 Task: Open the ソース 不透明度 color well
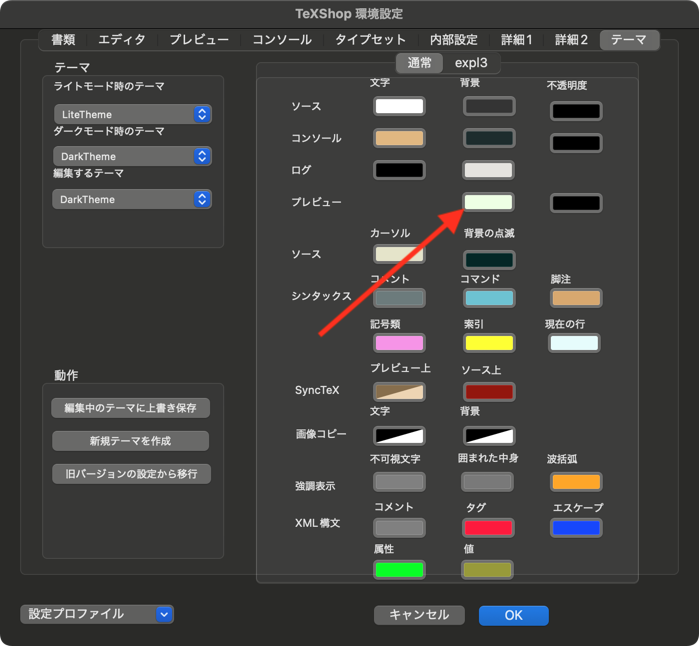click(576, 111)
